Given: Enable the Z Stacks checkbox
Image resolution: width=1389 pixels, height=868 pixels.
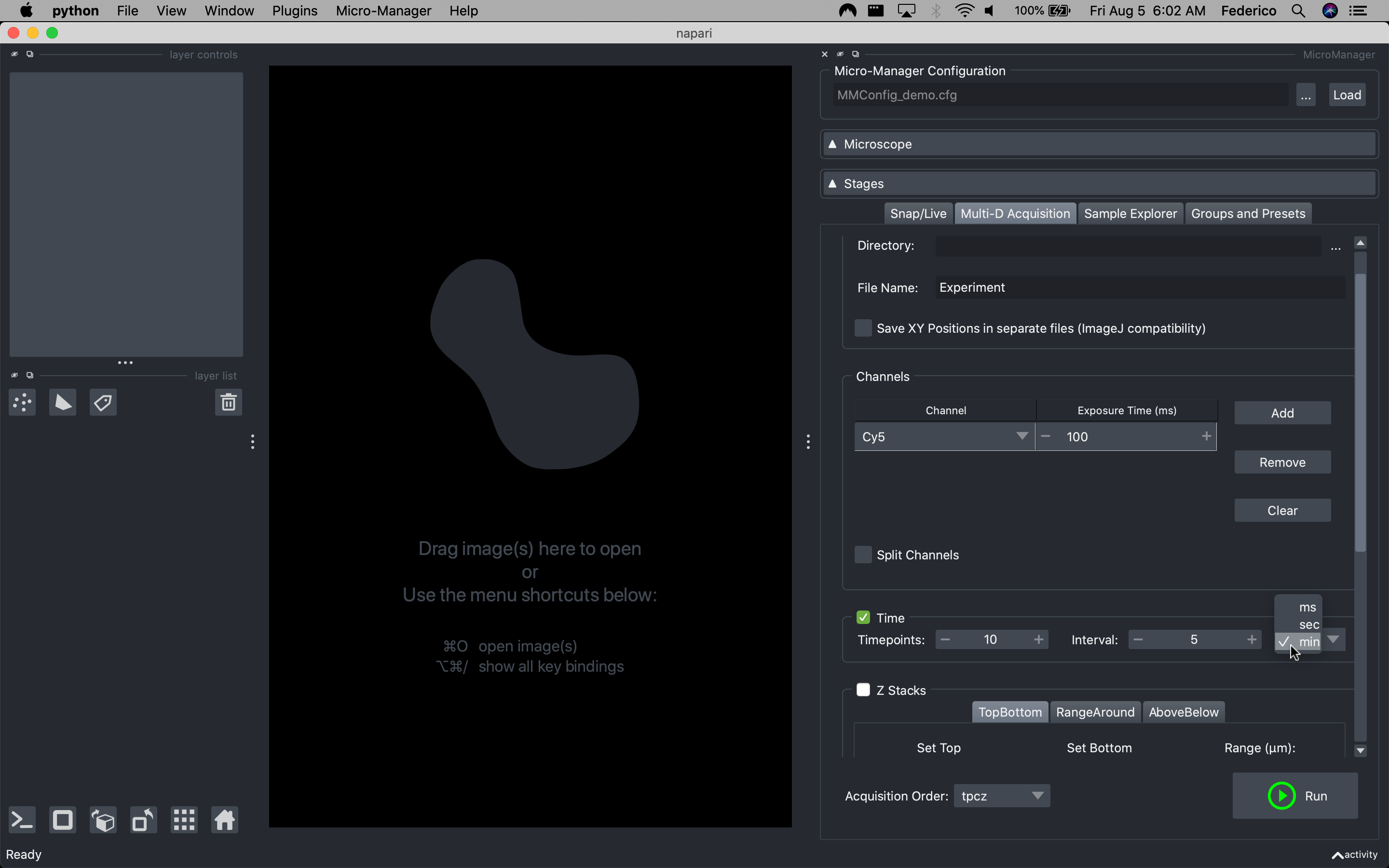Looking at the screenshot, I should 863,690.
